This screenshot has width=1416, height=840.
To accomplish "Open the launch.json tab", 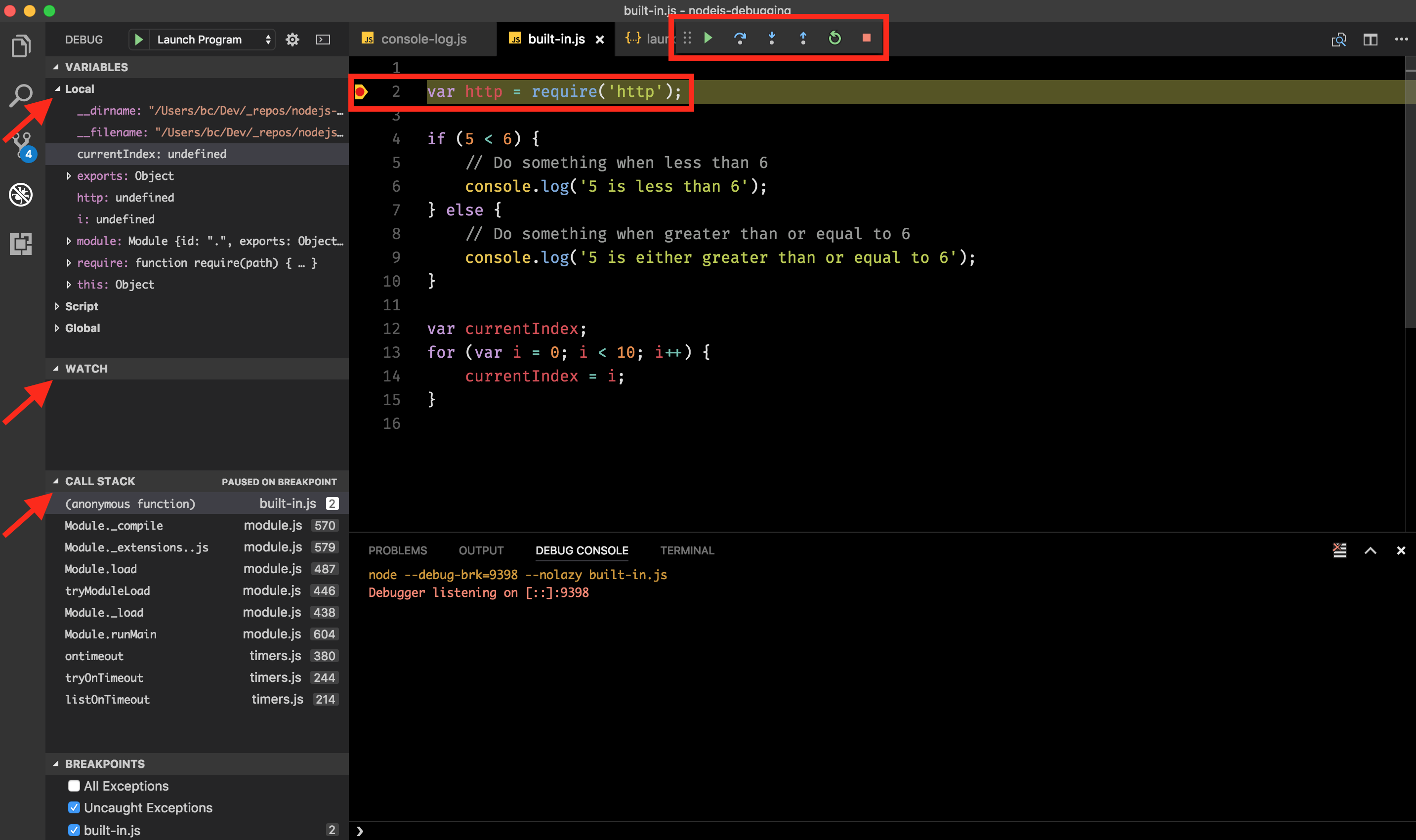I will point(645,39).
